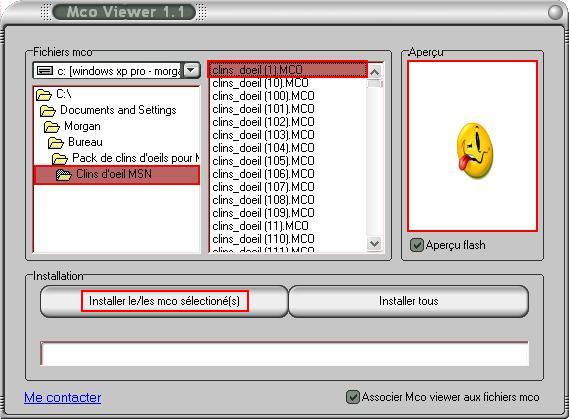
Task: Click the C:\ folder icon
Action: (x=44, y=95)
